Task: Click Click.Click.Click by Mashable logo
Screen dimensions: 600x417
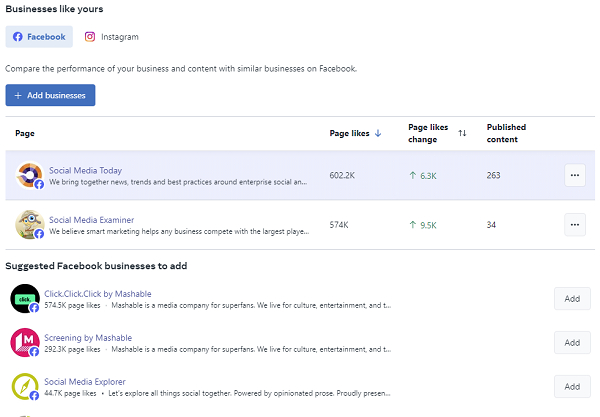Action: [x=25, y=298]
